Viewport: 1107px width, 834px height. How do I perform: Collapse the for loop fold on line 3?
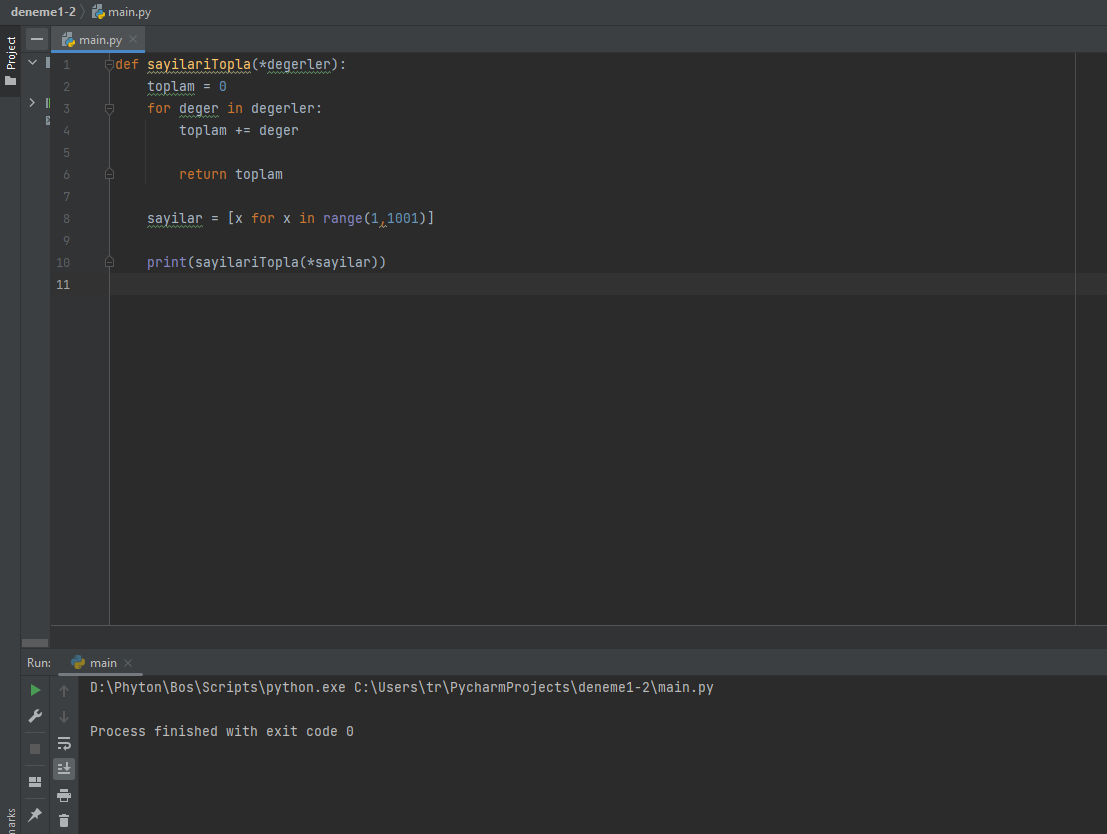[x=109, y=108]
